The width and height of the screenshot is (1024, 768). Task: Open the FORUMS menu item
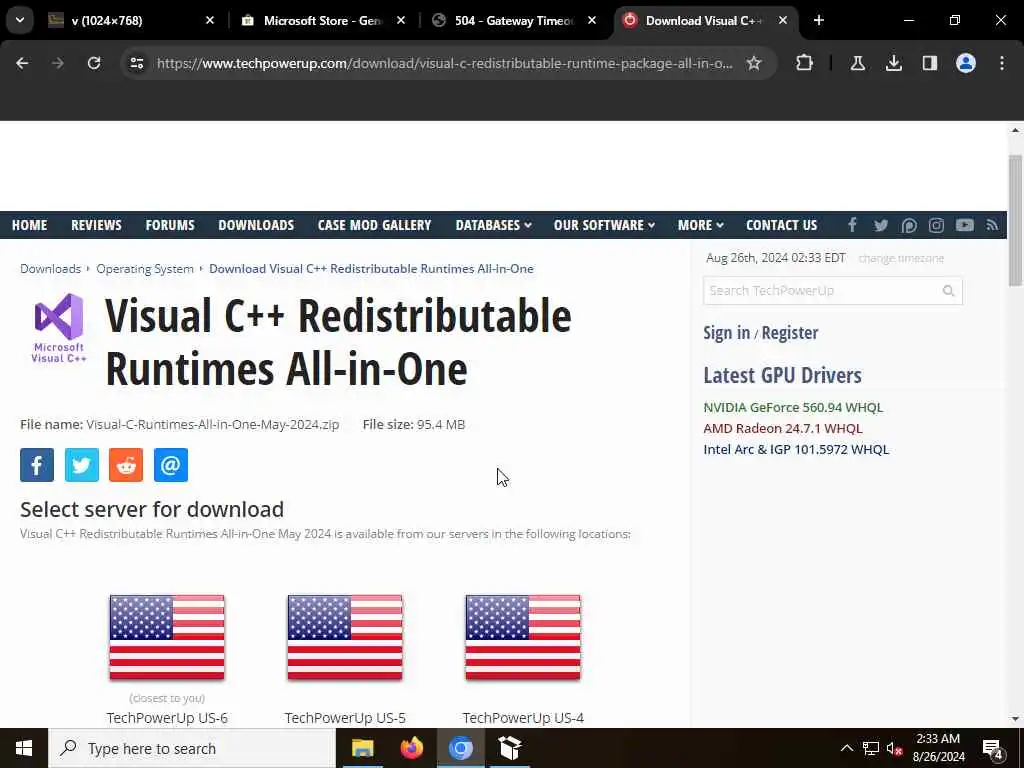170,225
